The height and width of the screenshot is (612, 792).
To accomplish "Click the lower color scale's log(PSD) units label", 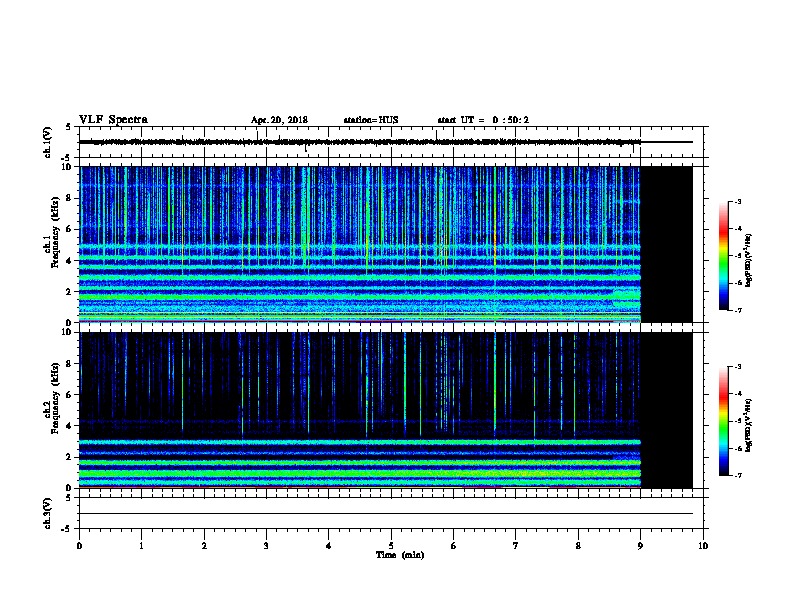I will point(749,425).
